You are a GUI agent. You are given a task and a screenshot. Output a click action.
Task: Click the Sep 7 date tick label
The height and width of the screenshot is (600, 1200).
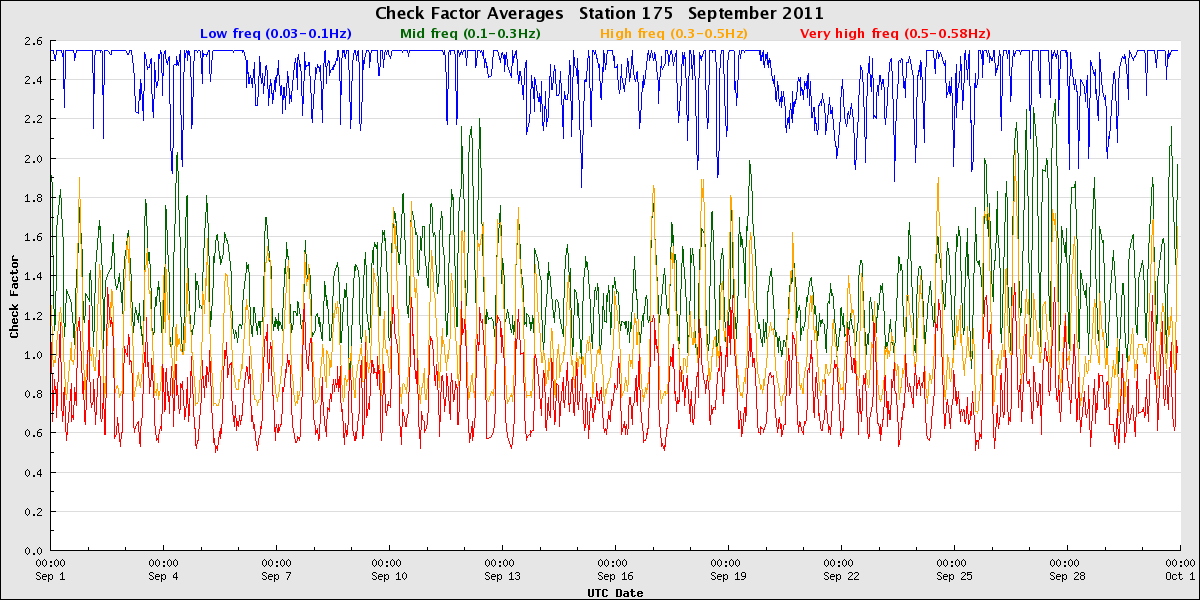[x=276, y=577]
